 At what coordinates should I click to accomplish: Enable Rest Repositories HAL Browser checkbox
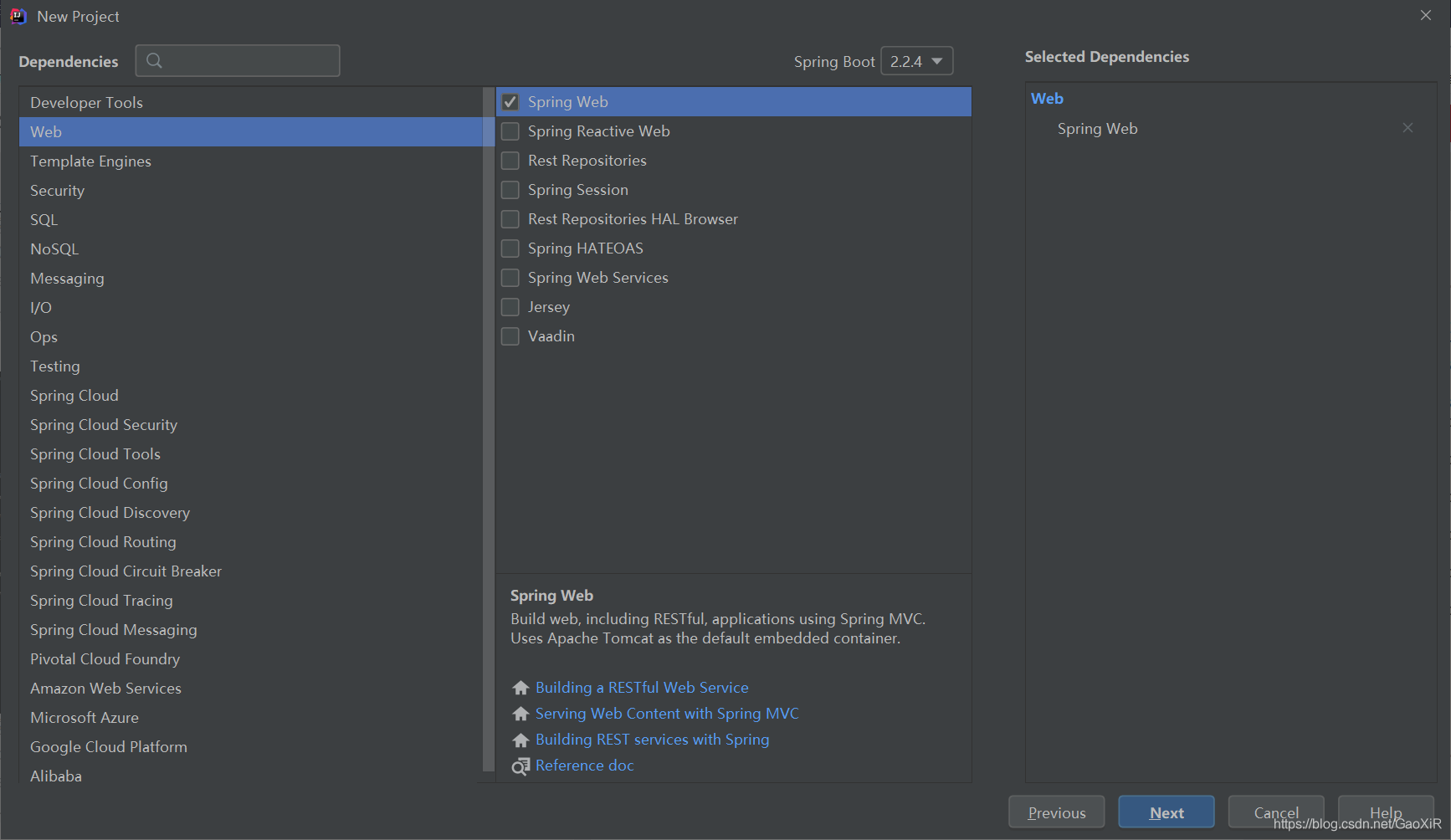[x=510, y=219]
